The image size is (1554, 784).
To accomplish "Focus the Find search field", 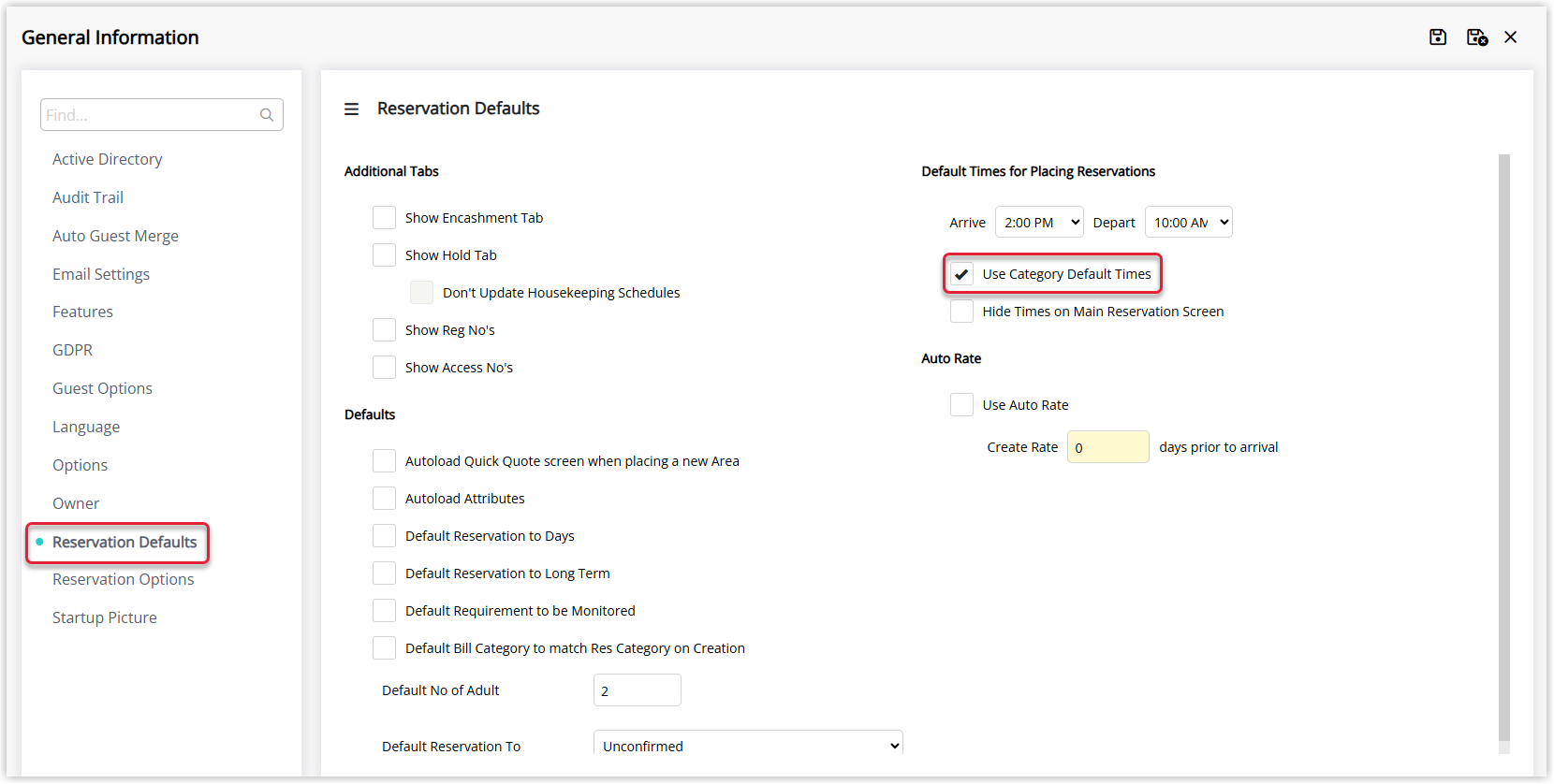I will point(162,115).
